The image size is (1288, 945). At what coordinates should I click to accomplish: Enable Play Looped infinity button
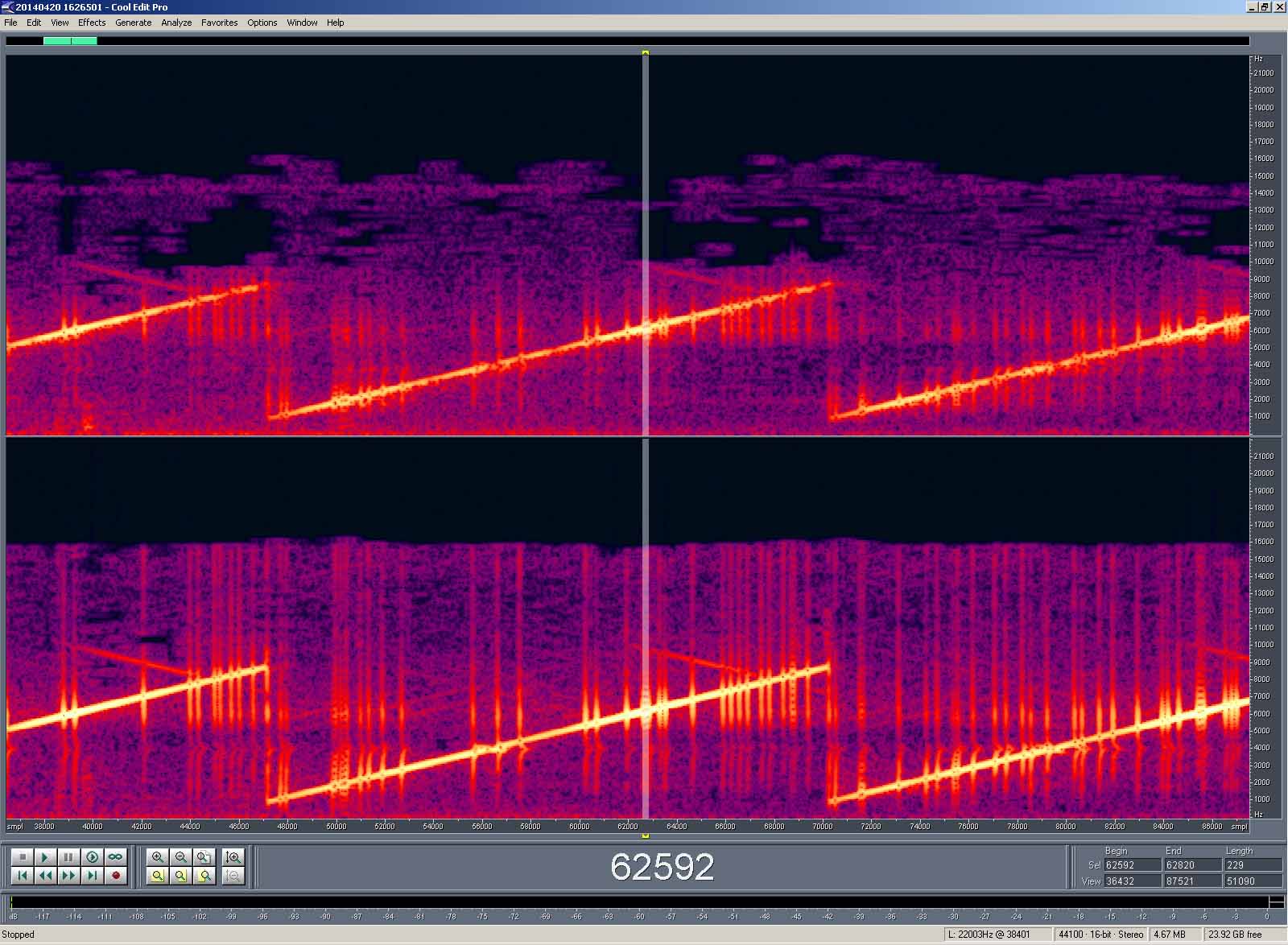click(115, 857)
